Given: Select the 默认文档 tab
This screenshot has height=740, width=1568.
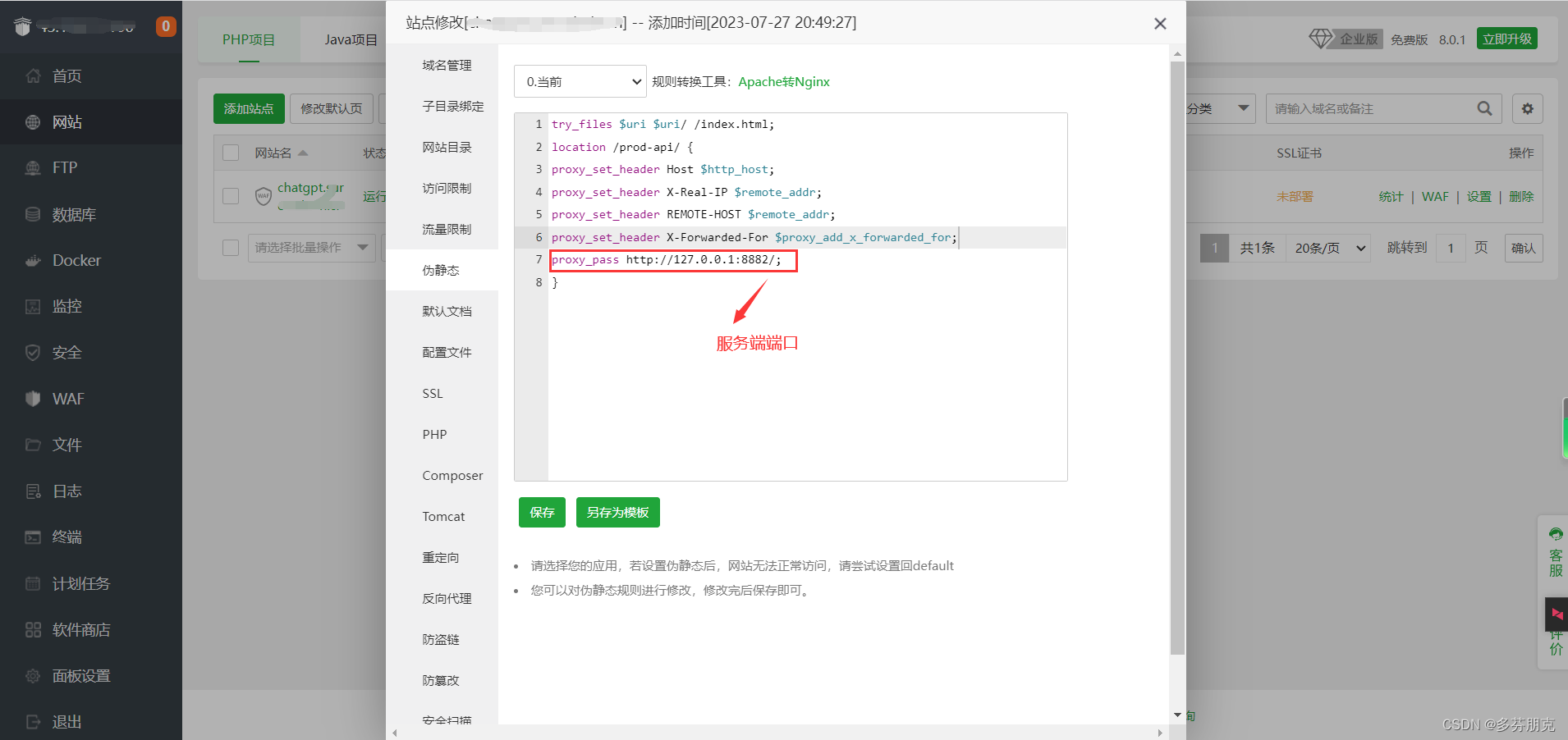Looking at the screenshot, I should (x=447, y=311).
